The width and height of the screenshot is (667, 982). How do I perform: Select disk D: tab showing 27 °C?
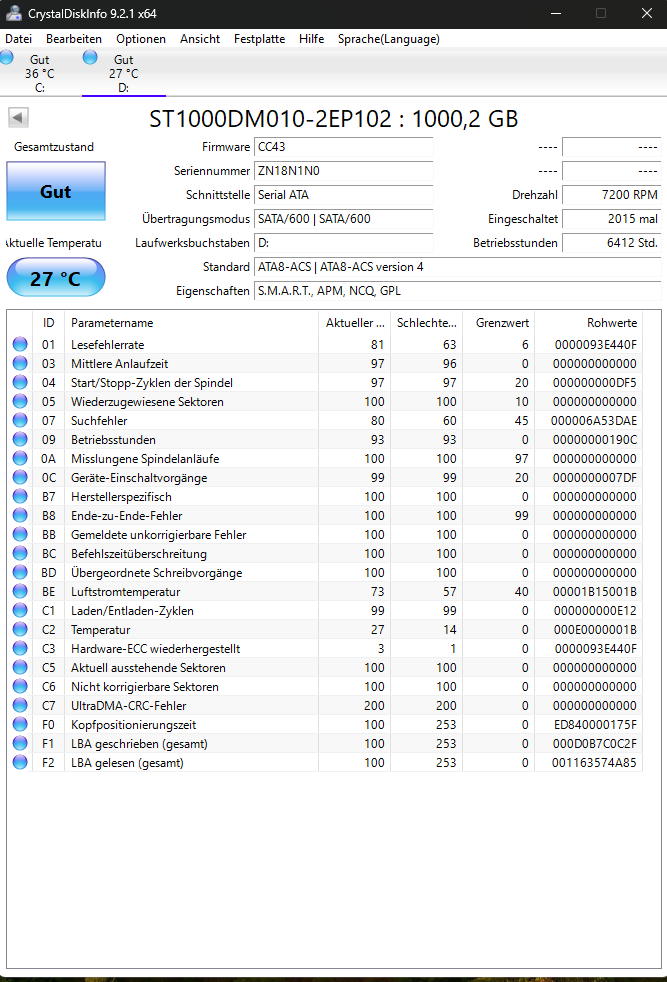[124, 73]
